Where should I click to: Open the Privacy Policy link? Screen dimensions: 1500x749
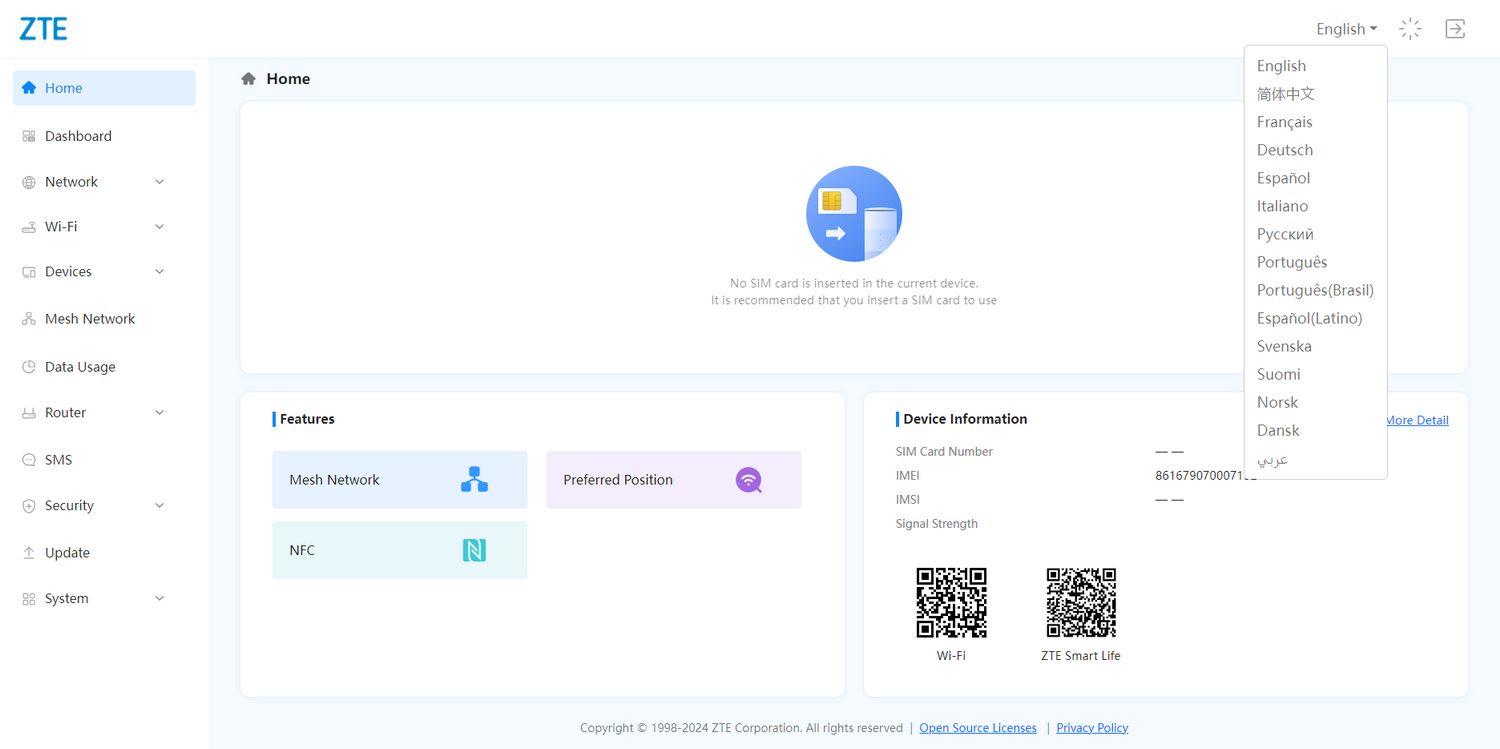click(x=1092, y=728)
